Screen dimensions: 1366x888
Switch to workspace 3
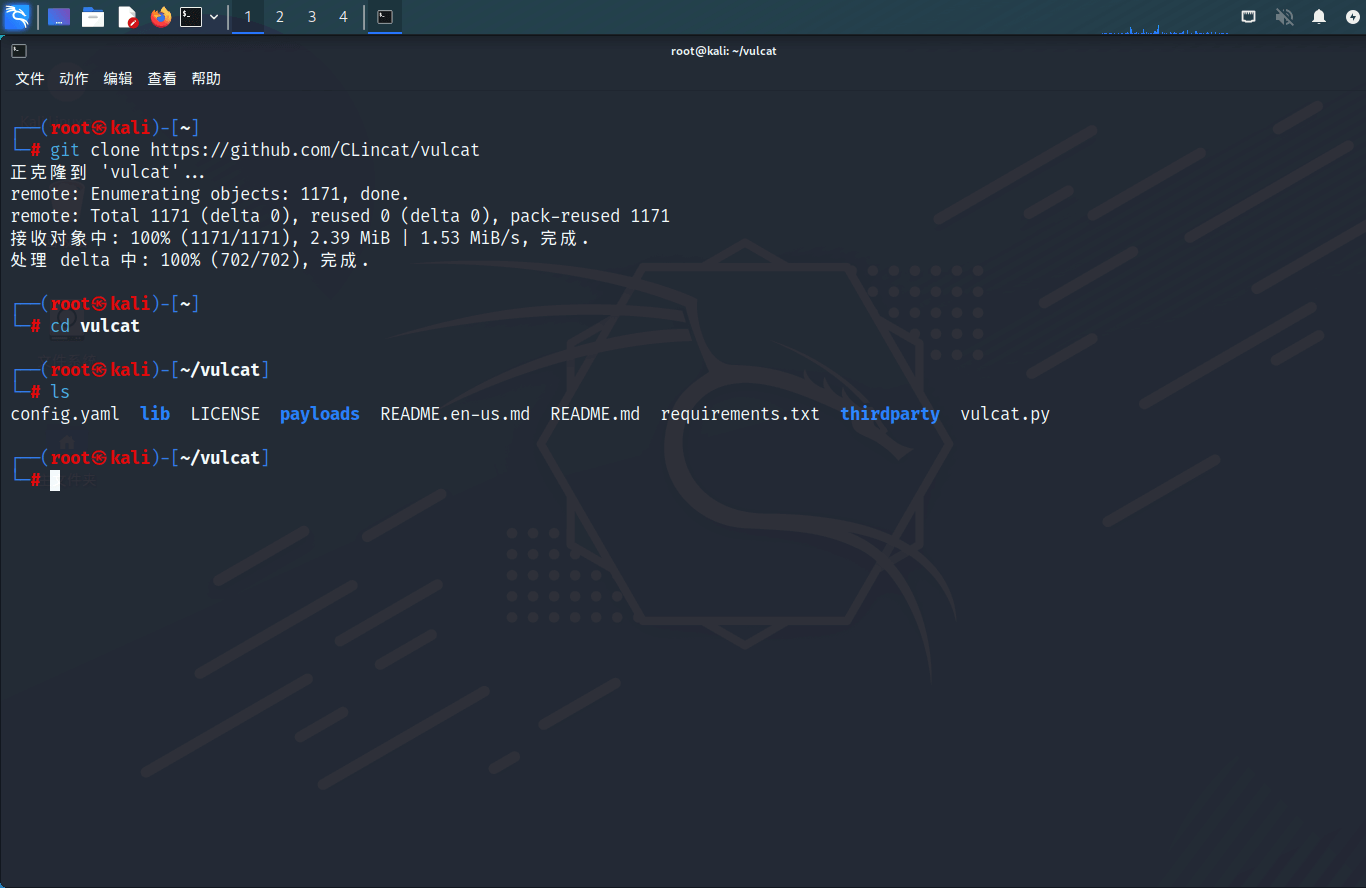(x=312, y=17)
